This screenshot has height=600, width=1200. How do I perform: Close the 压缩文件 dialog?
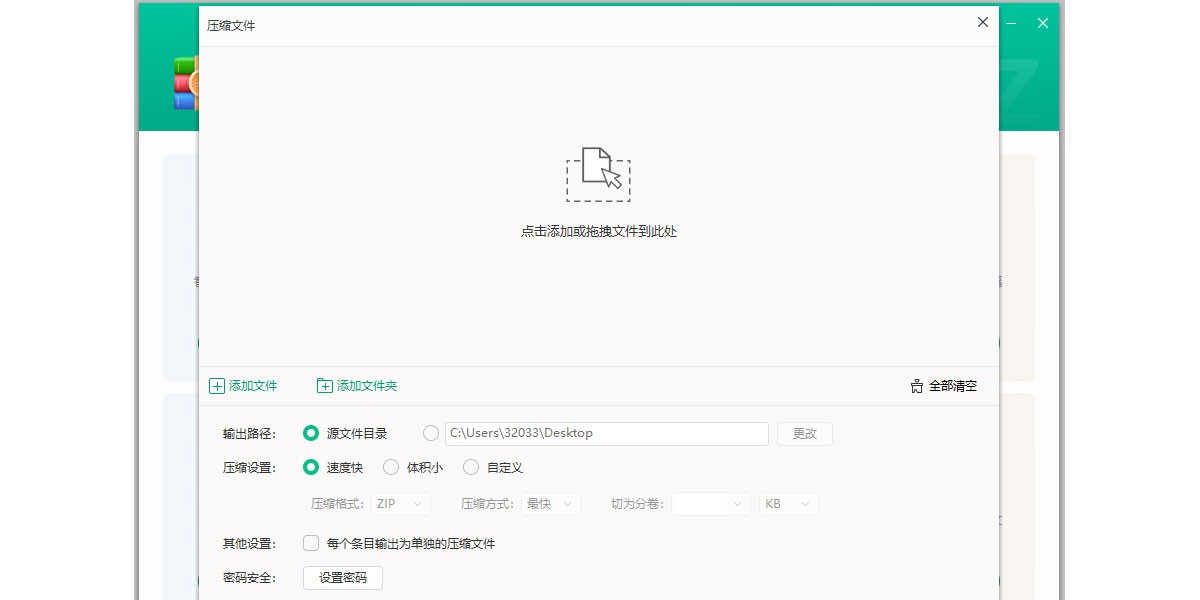point(983,22)
